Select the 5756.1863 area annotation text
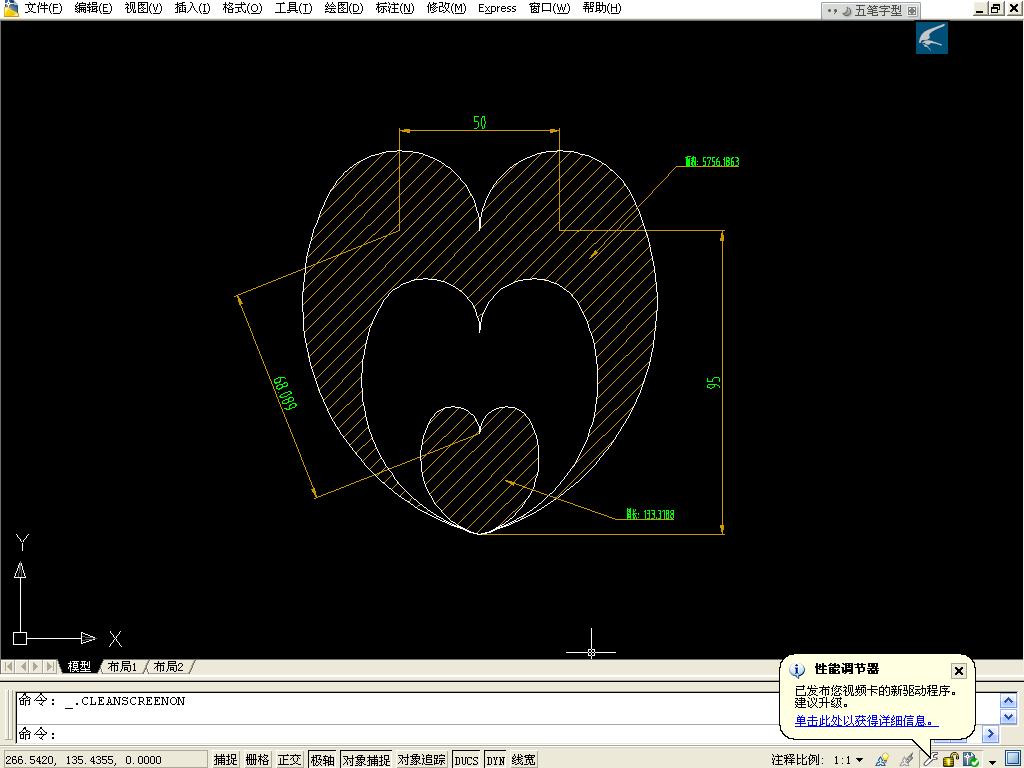Image resolution: width=1024 pixels, height=768 pixels. 712,161
